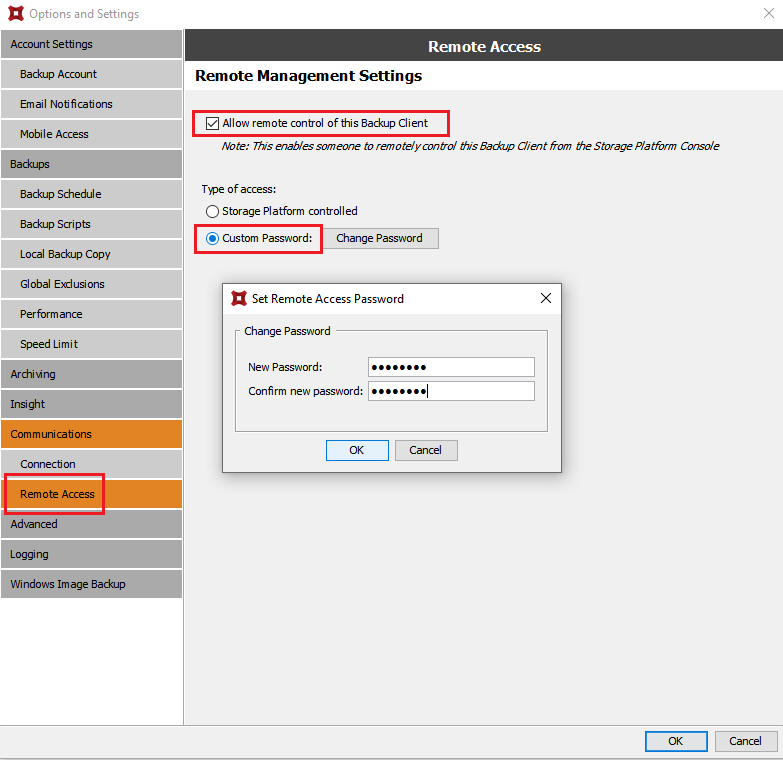
Task: Select the Backups section
Action: pyautogui.click(x=91, y=164)
